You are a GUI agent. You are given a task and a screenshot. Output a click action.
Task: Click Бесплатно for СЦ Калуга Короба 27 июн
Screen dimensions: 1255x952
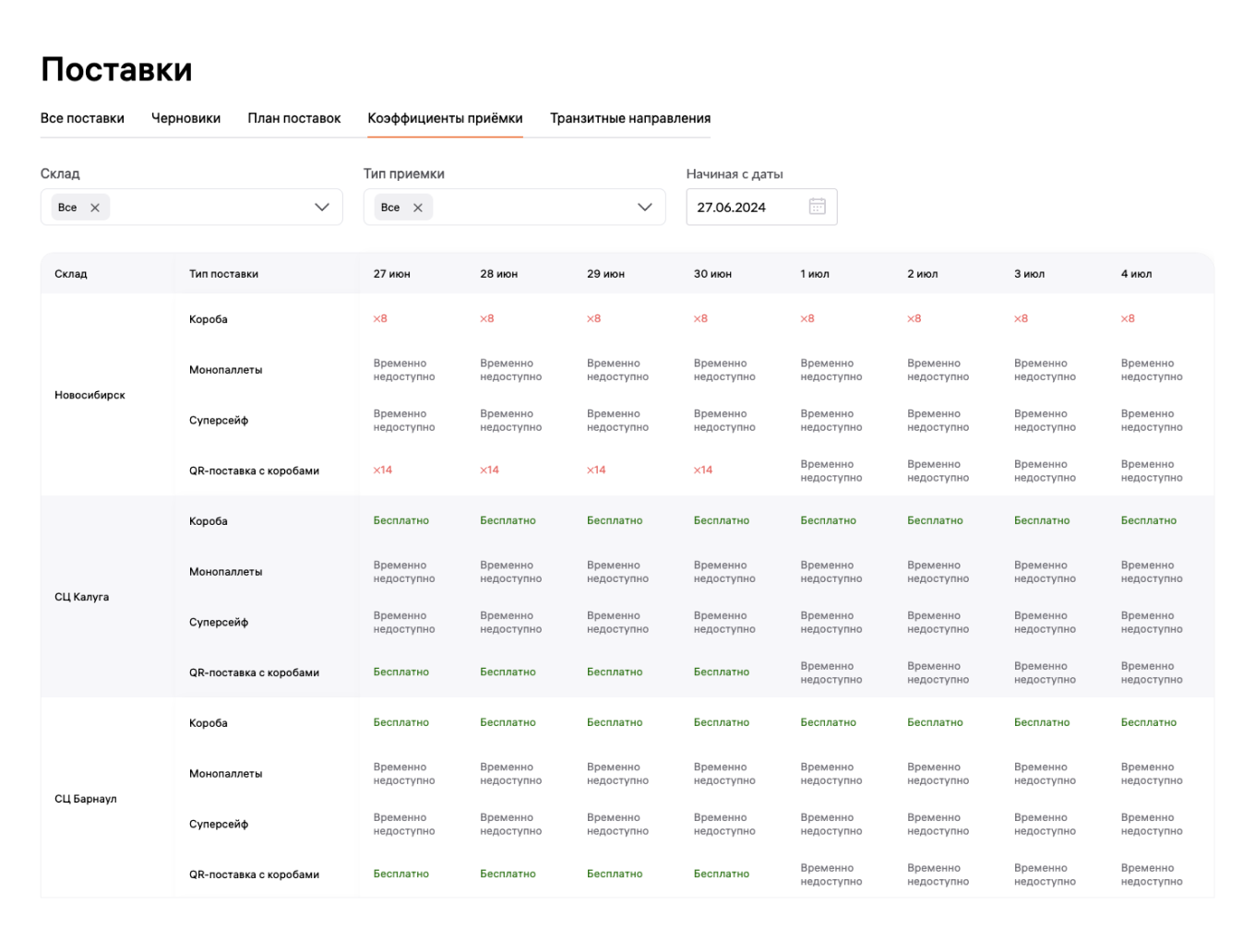(400, 520)
